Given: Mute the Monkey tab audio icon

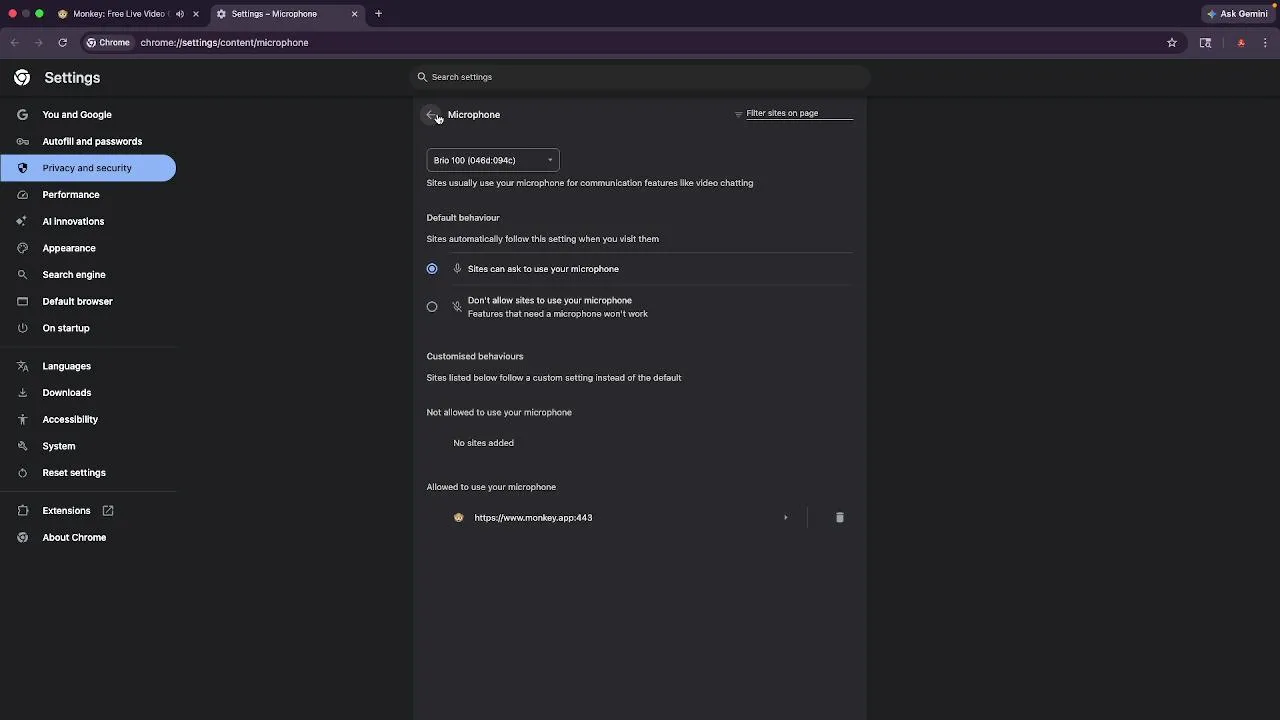Looking at the screenshot, I should pos(180,14).
